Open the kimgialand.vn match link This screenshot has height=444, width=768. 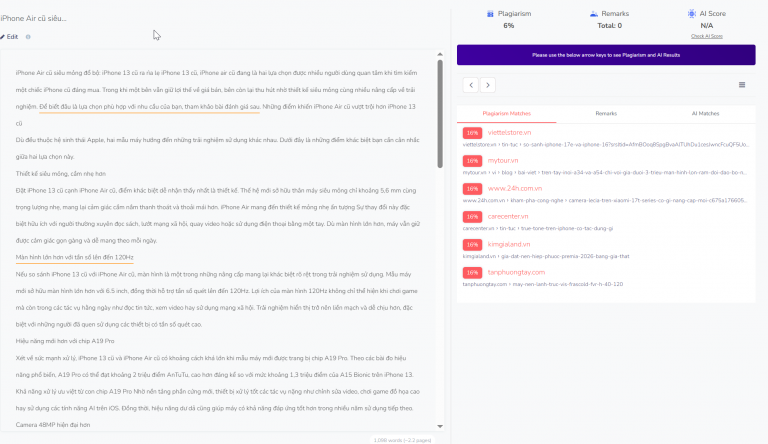click(x=508, y=245)
